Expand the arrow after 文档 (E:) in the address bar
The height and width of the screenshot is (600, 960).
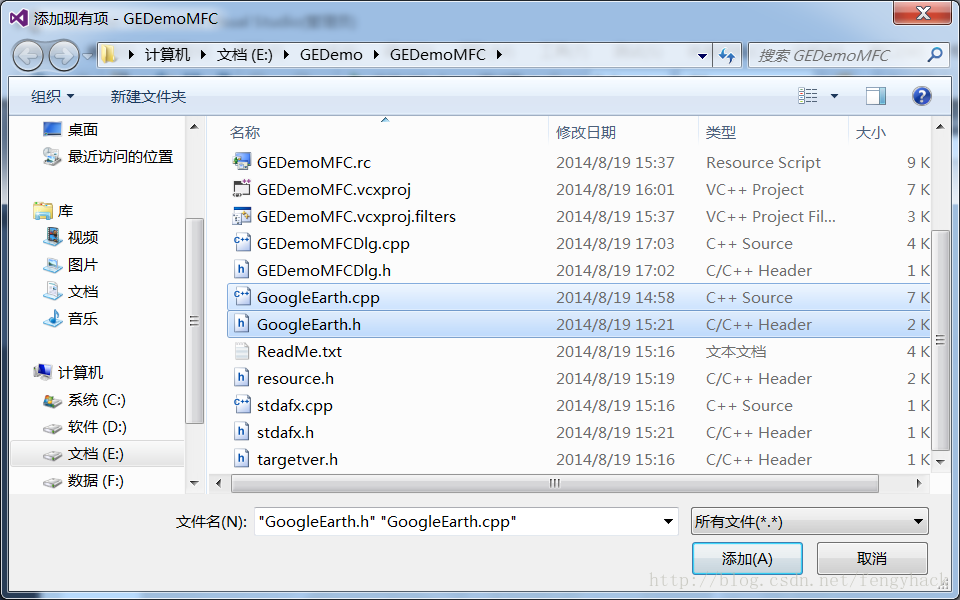(x=286, y=55)
